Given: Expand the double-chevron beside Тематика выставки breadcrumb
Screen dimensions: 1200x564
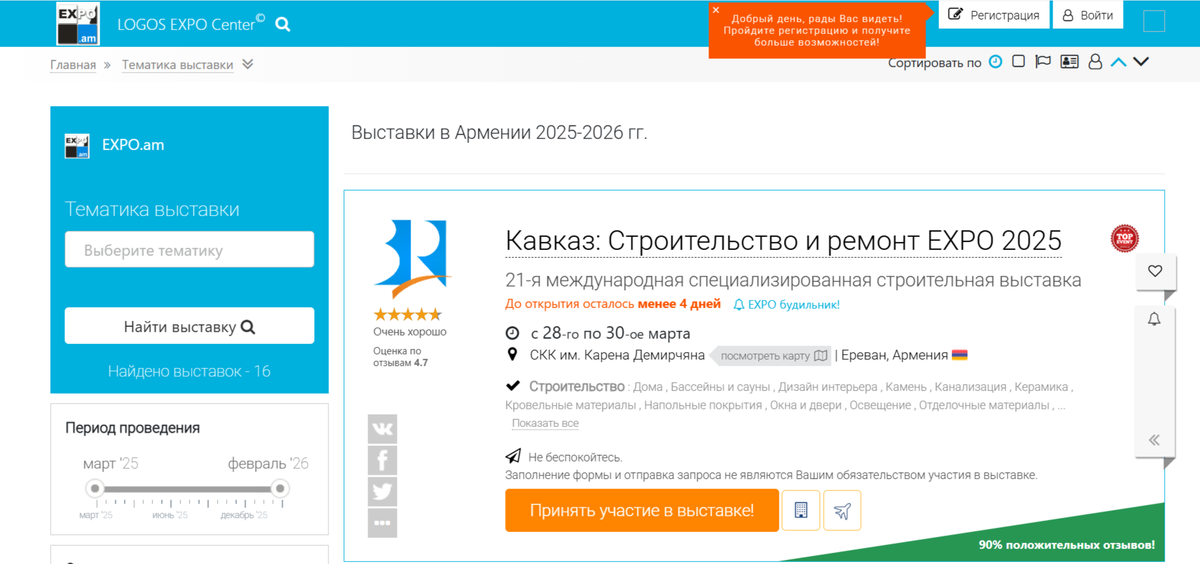Looking at the screenshot, I should 248,64.
